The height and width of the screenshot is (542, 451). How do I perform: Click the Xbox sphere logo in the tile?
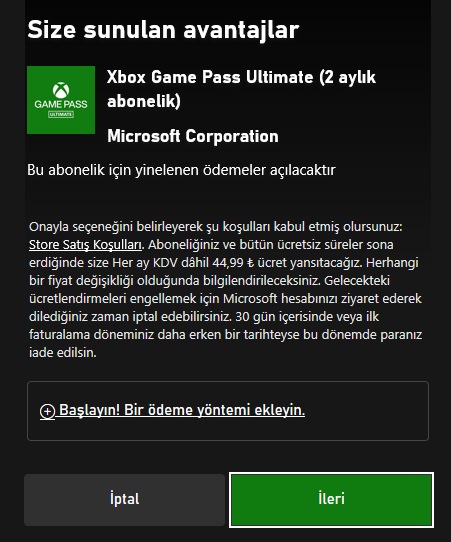(x=61, y=90)
